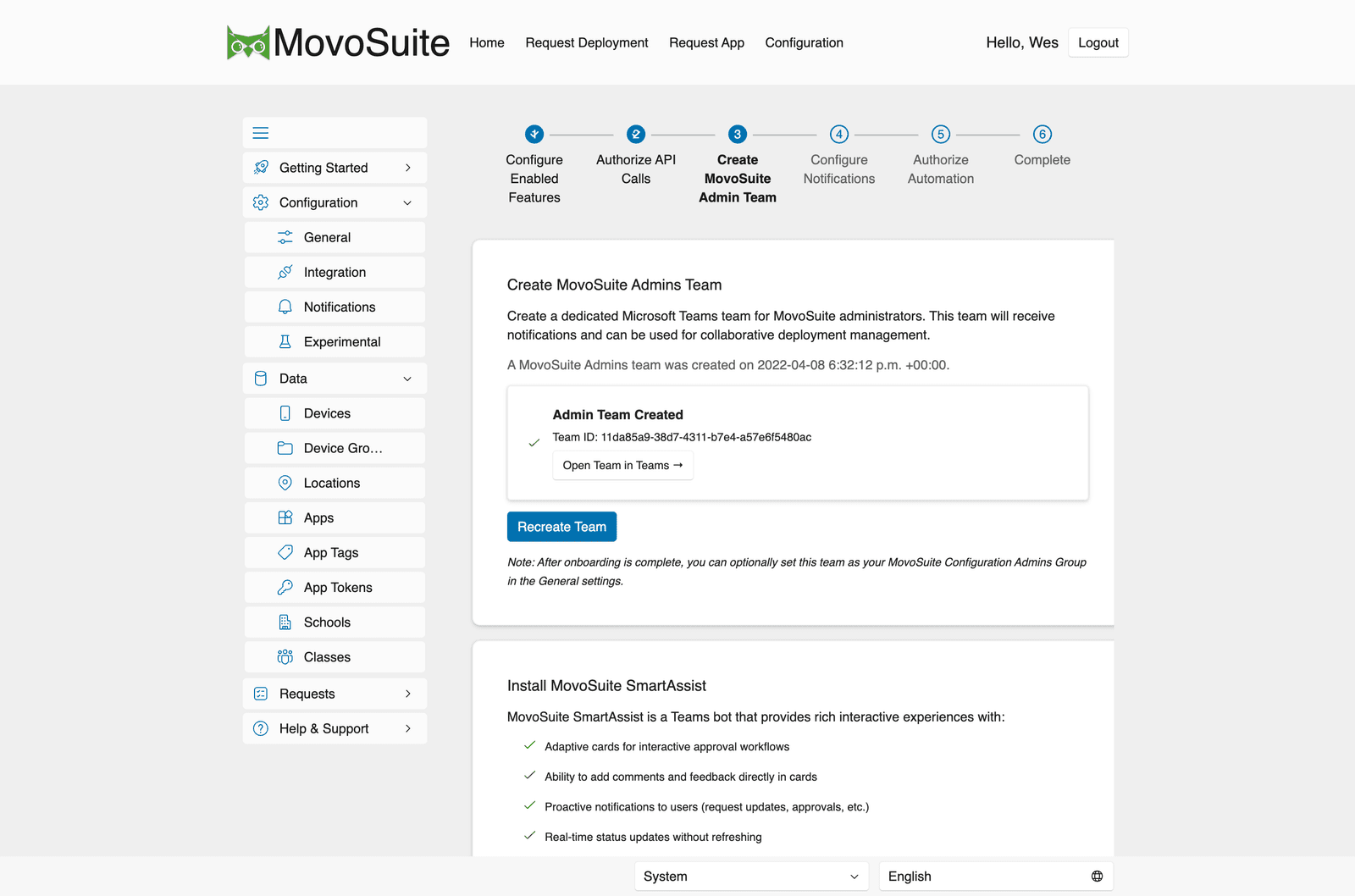Click the step 4 circle
The width and height of the screenshot is (1355, 896).
tap(839, 134)
